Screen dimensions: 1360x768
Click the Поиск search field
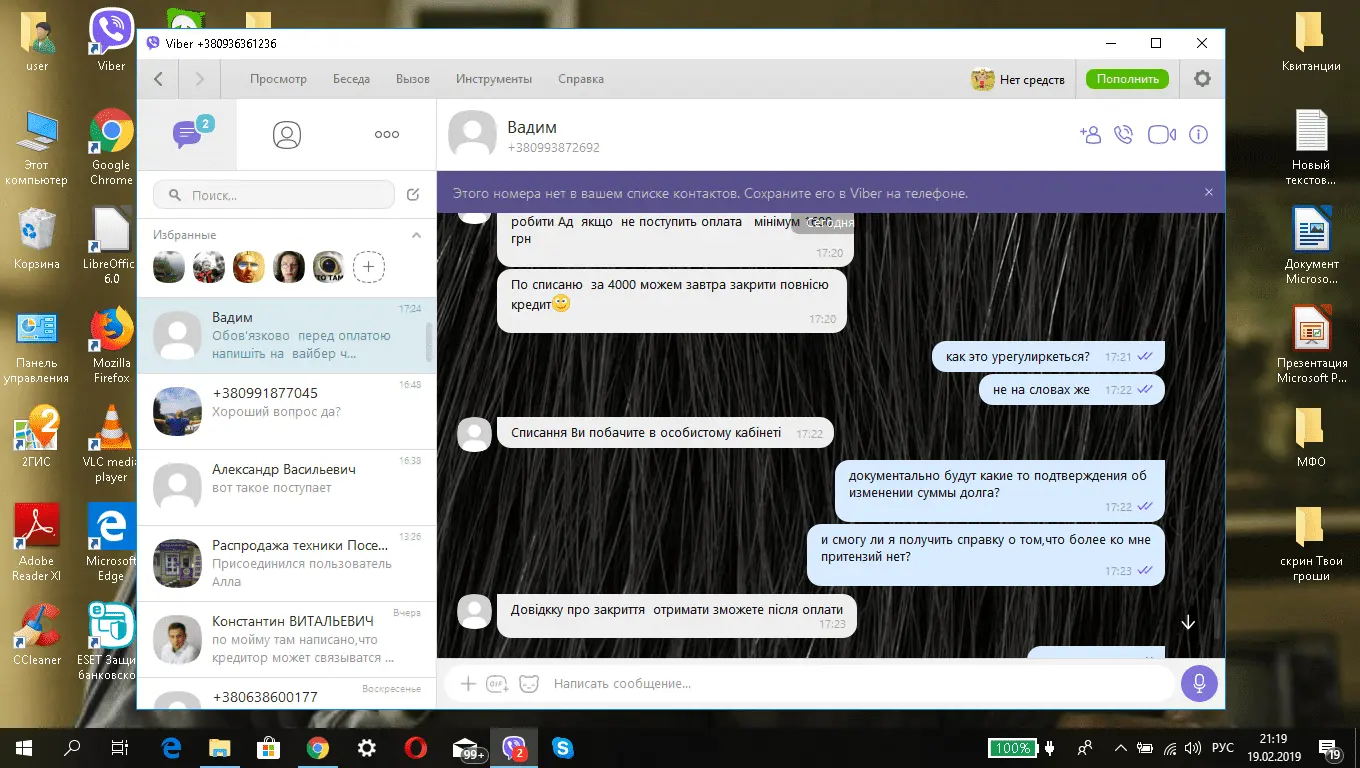coord(275,195)
